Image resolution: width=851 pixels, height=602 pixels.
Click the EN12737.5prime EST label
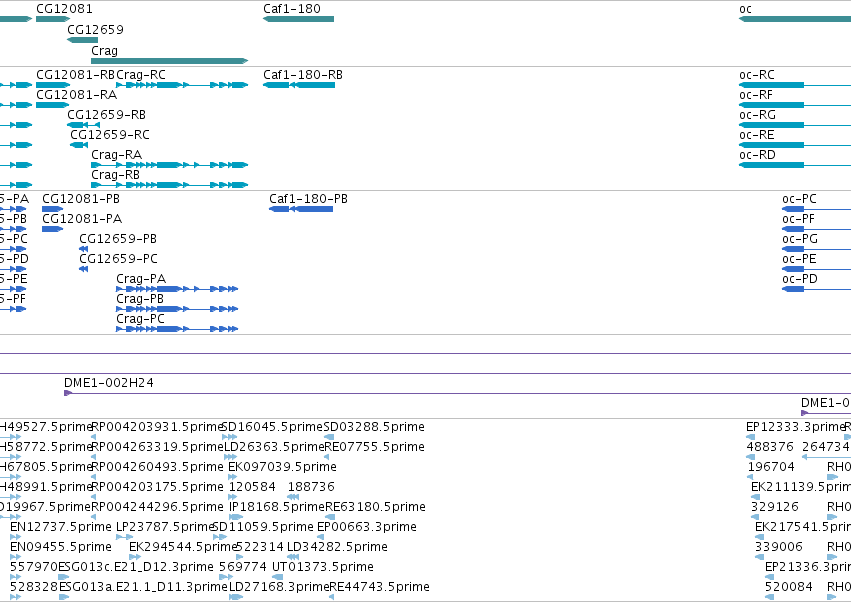click(61, 527)
